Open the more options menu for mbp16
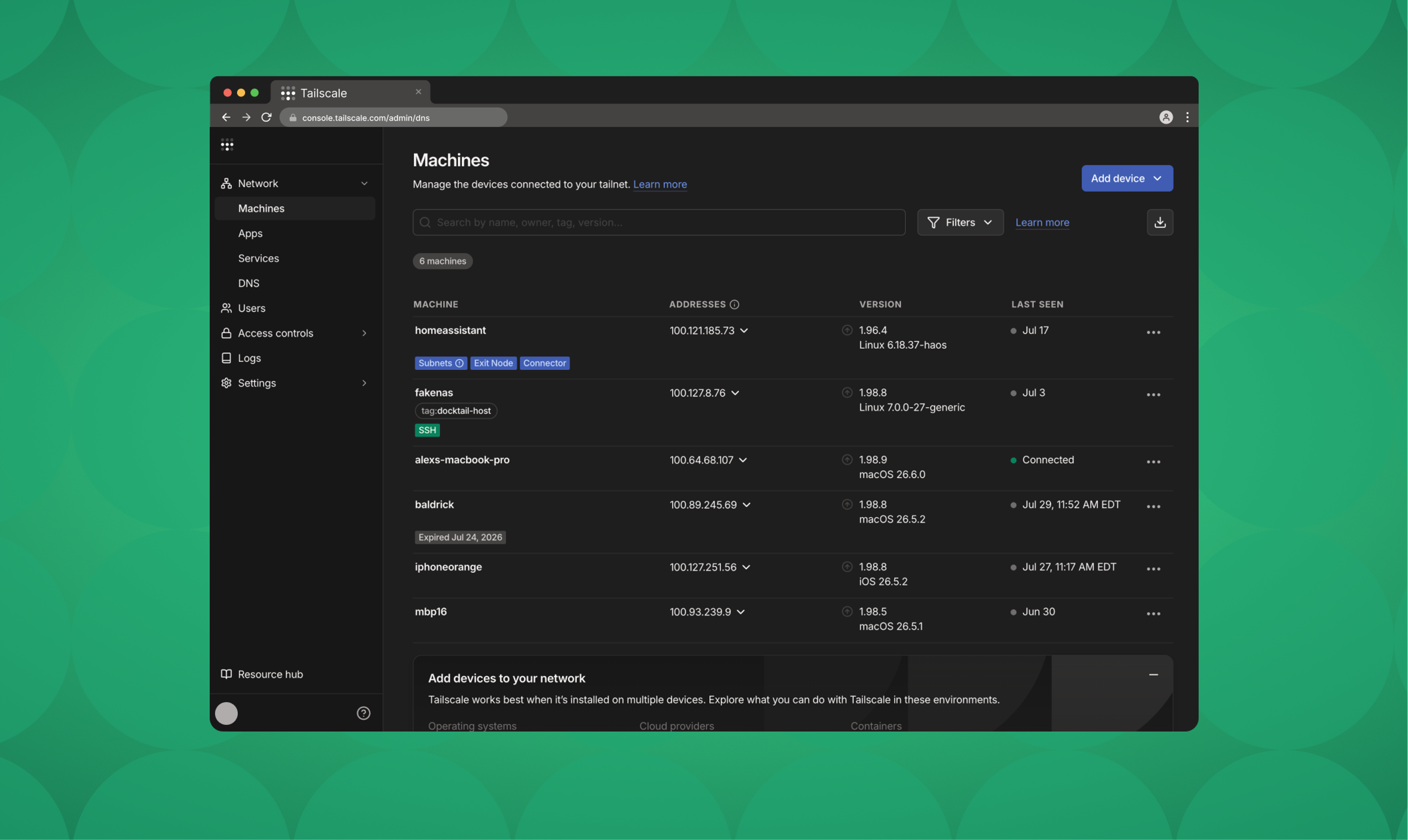1408x840 pixels. (1153, 613)
